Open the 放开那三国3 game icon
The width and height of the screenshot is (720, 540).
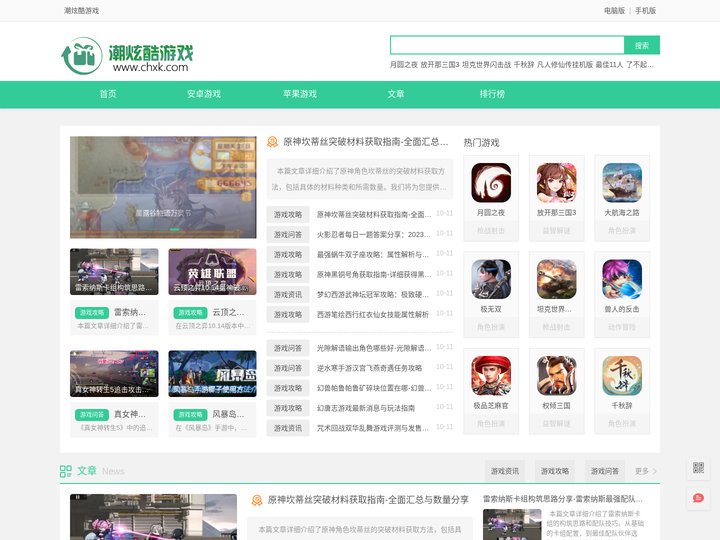point(557,182)
